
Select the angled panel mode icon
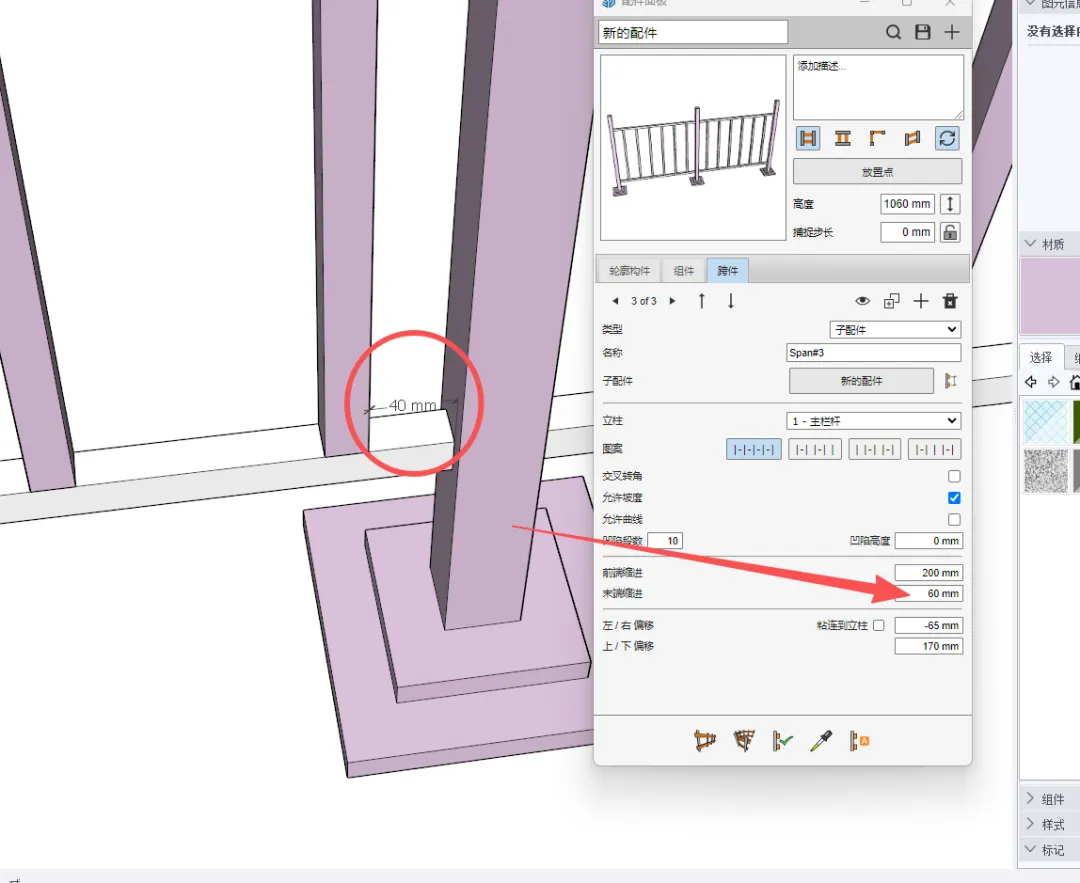tap(912, 138)
